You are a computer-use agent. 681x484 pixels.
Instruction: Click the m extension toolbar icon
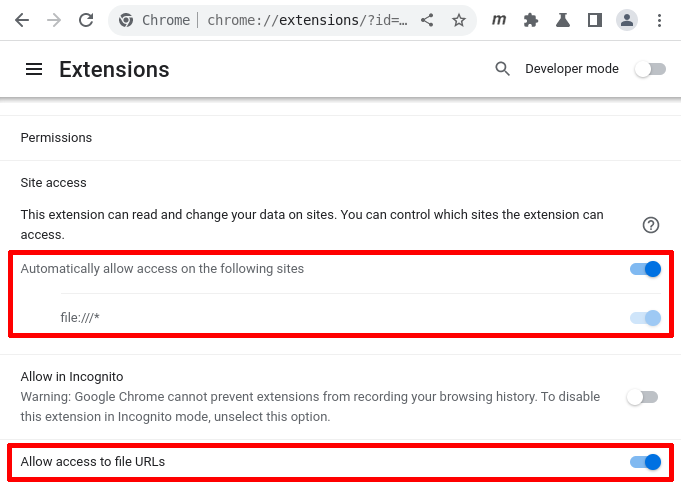click(x=499, y=20)
